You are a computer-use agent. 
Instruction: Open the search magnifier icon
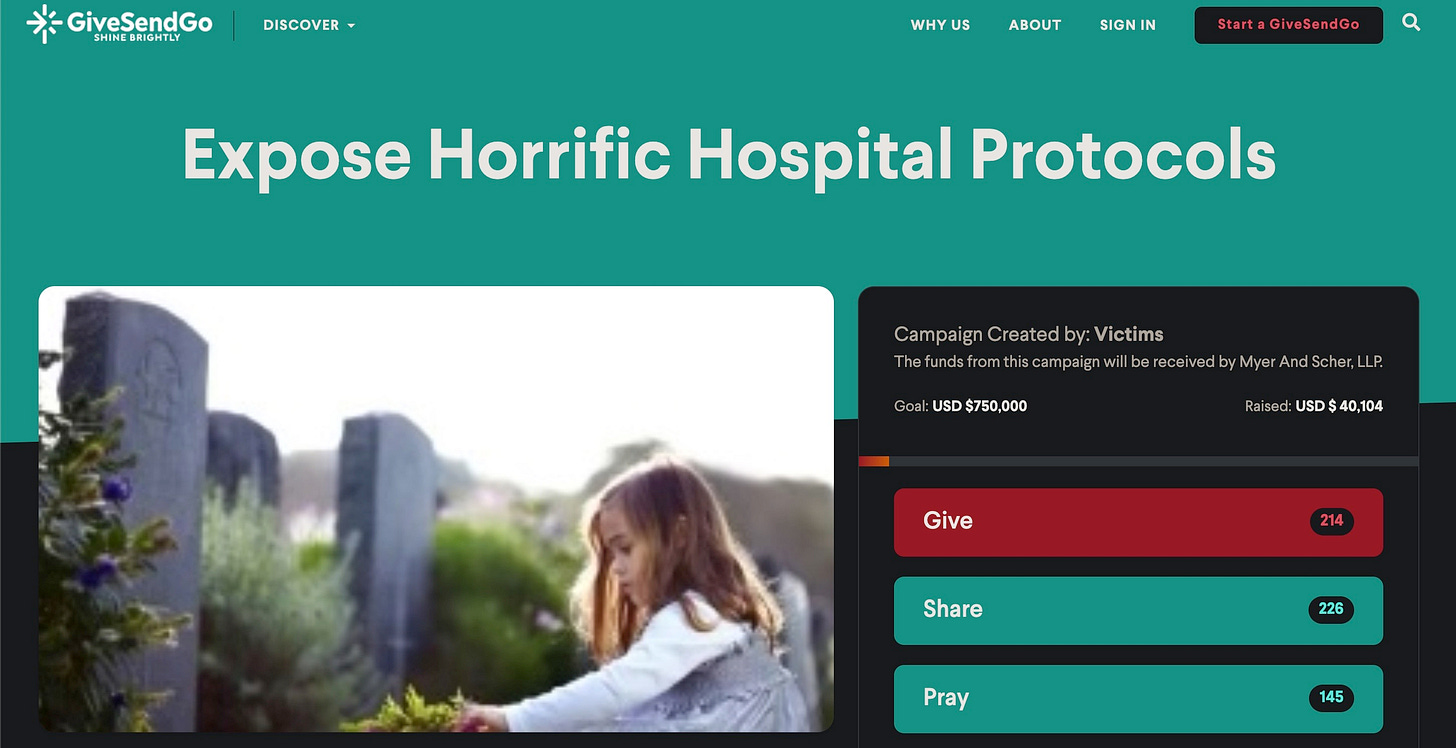pos(1411,22)
